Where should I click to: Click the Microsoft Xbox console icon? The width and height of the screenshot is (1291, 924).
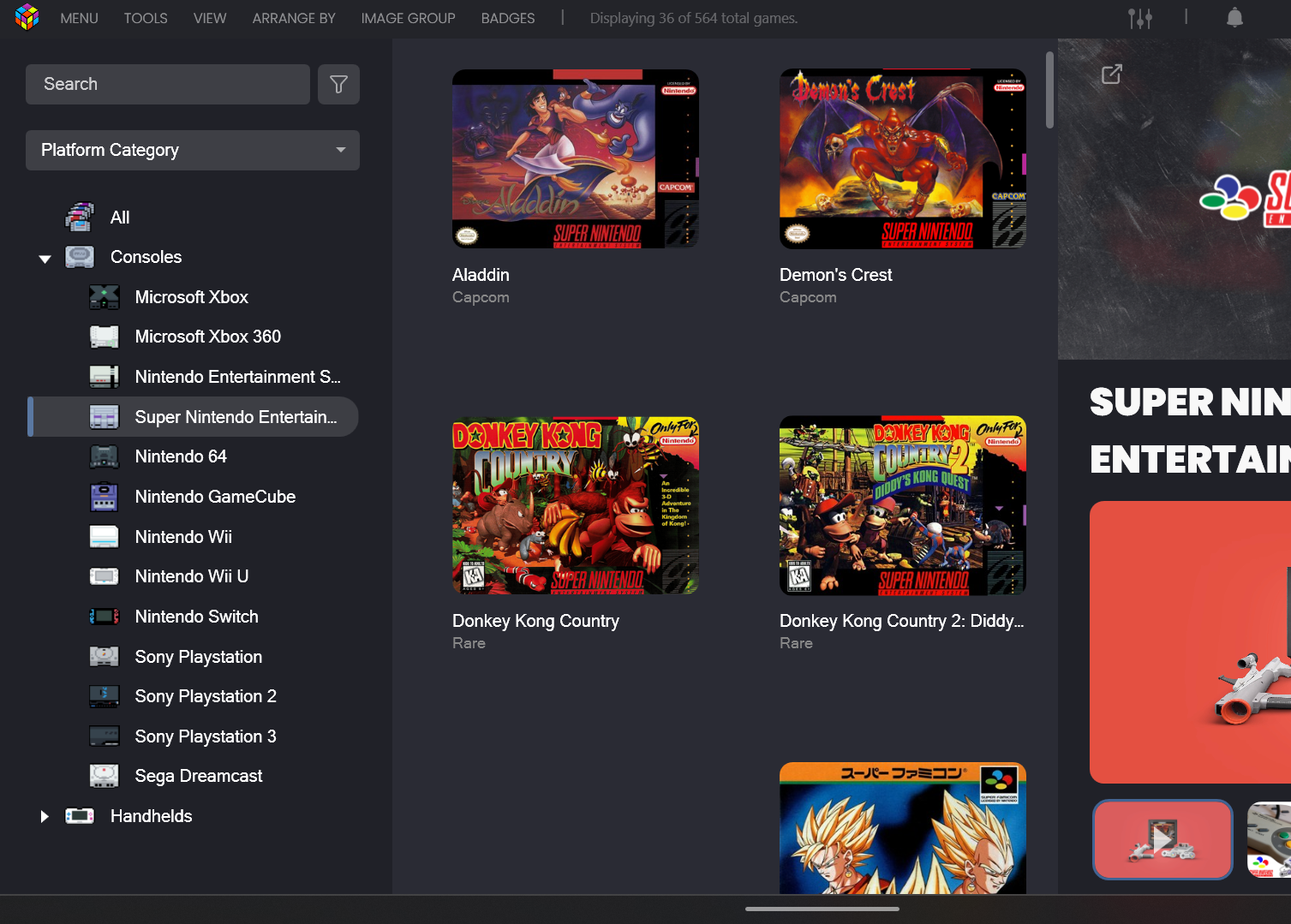pos(105,297)
